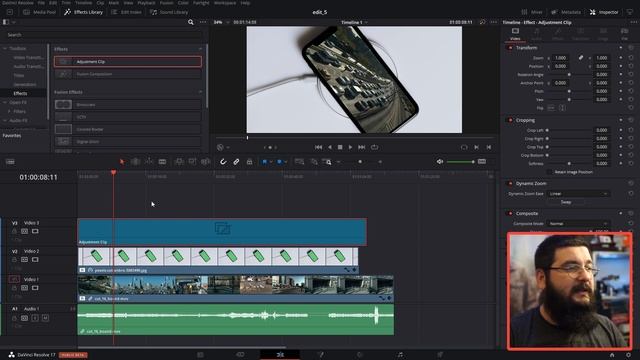The width and height of the screenshot is (640, 360).
Task: Click the Play button in viewer
Action: [x=350, y=147]
